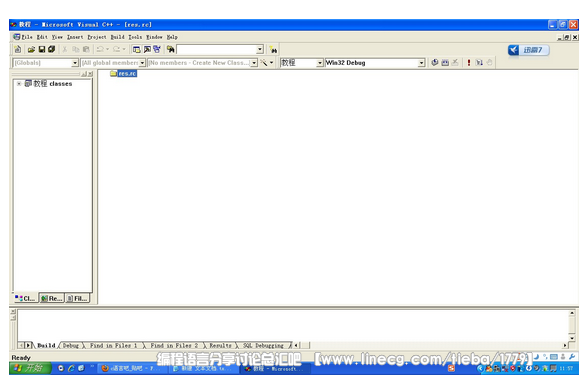583x376 pixels.
Task: Select the Find in Files 1 tab
Action: 113,346
